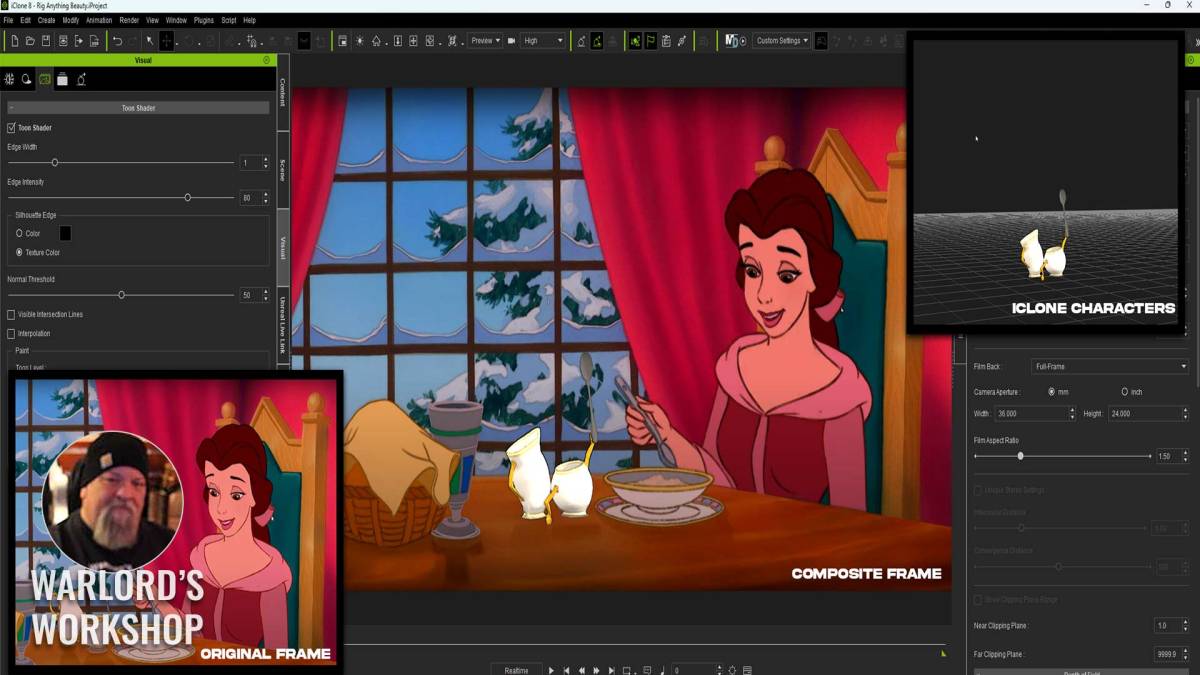
Task: Open the Create menu
Action: 46,20
